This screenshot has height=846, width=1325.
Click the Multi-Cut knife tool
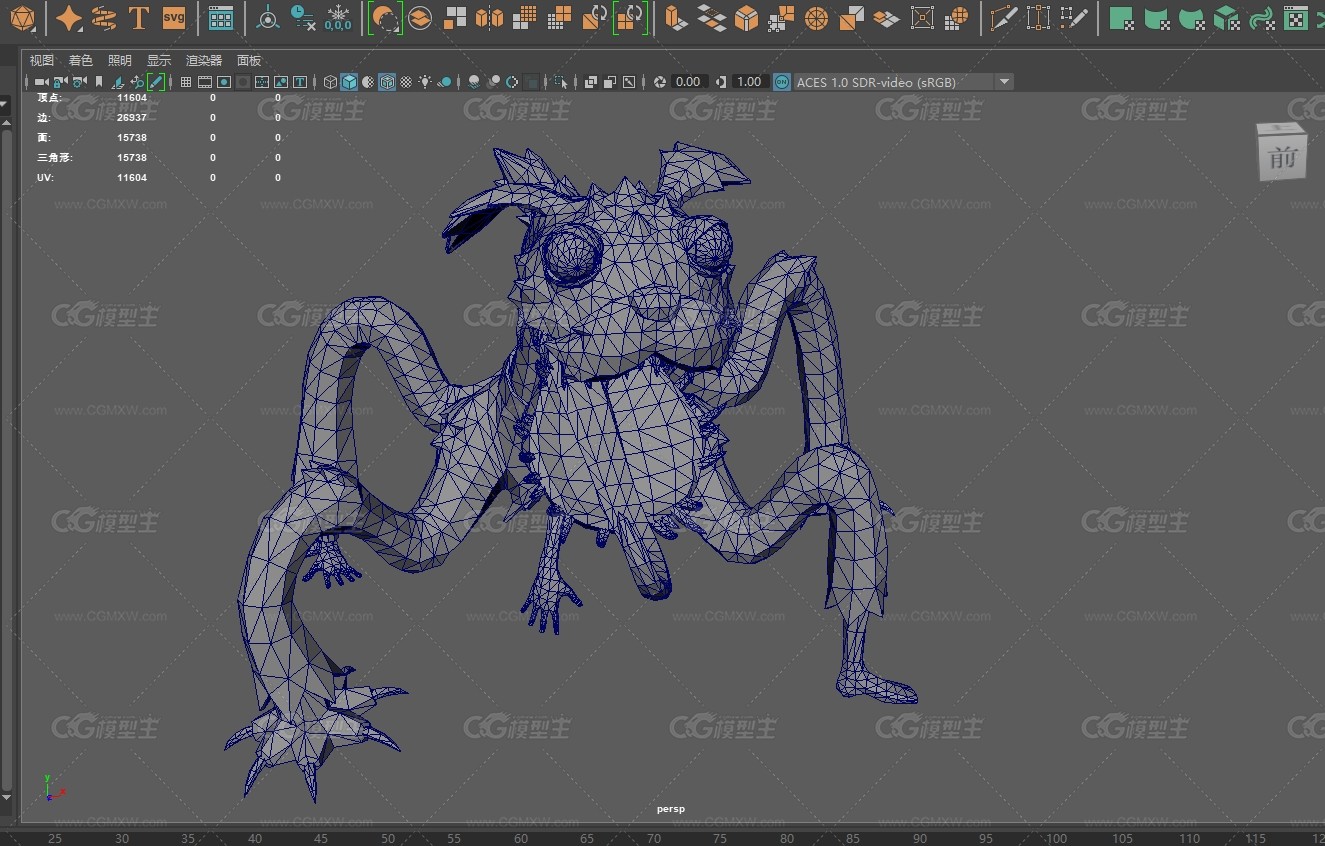(x=1003, y=17)
